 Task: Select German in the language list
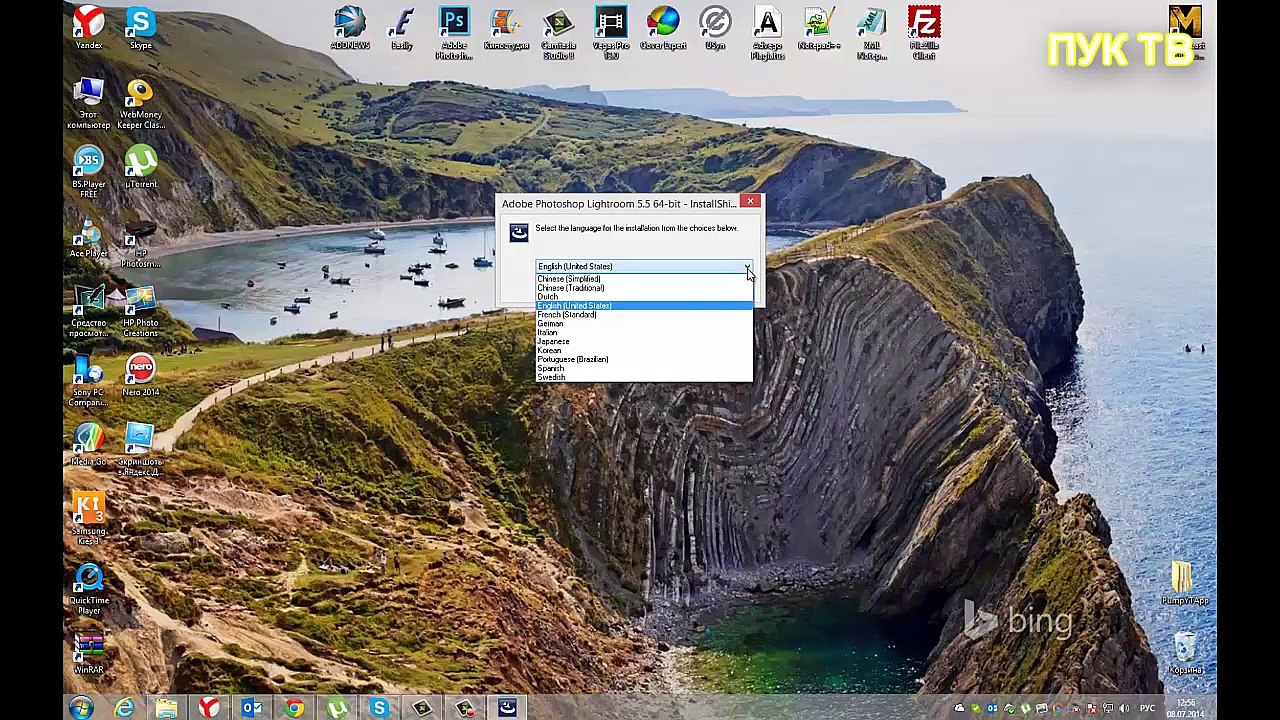644,324
